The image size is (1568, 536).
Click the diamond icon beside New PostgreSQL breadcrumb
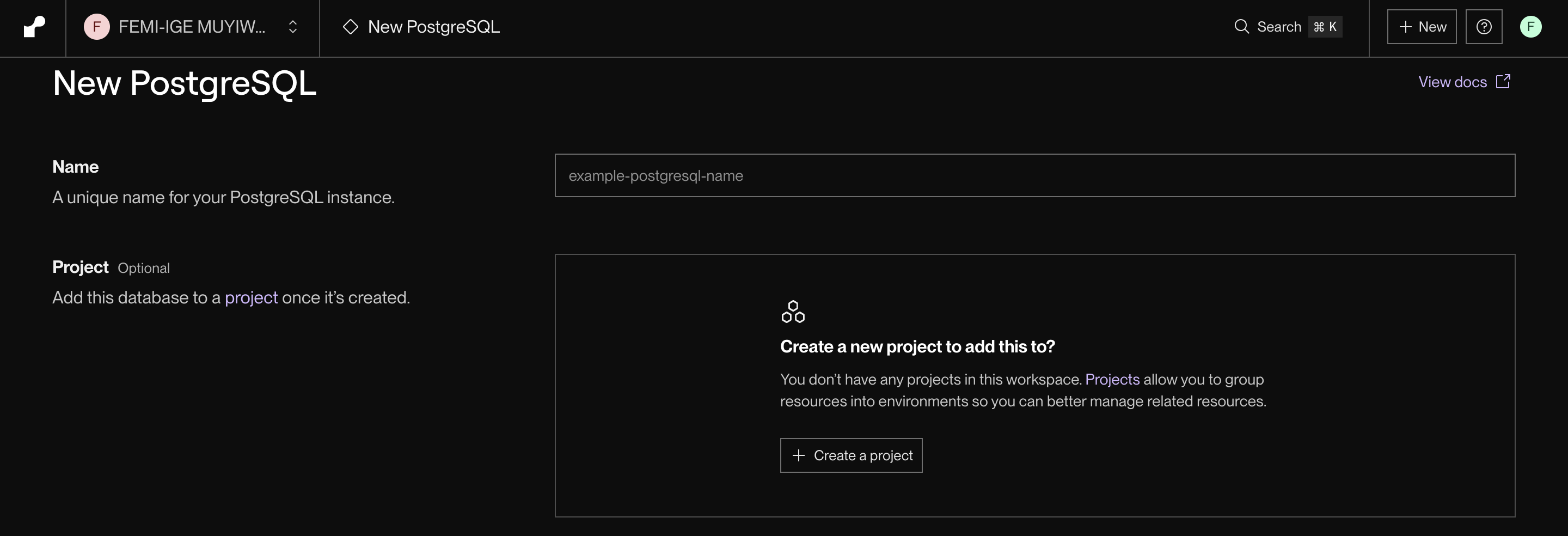pyautogui.click(x=351, y=27)
